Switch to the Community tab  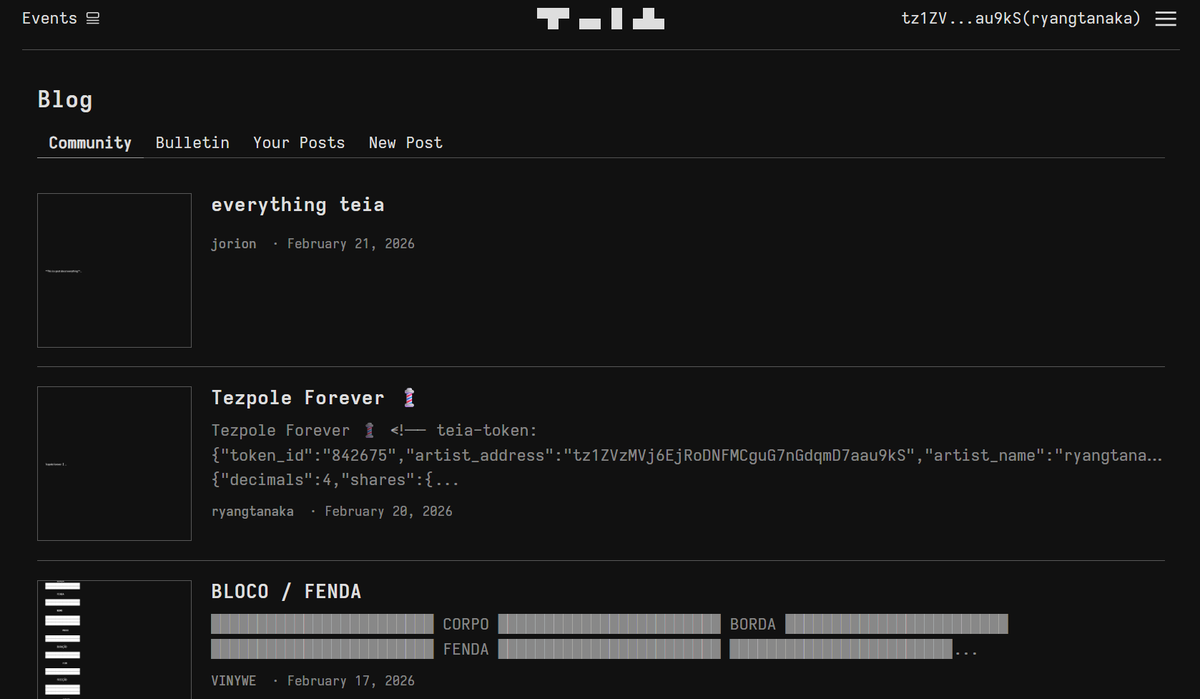tap(90, 143)
